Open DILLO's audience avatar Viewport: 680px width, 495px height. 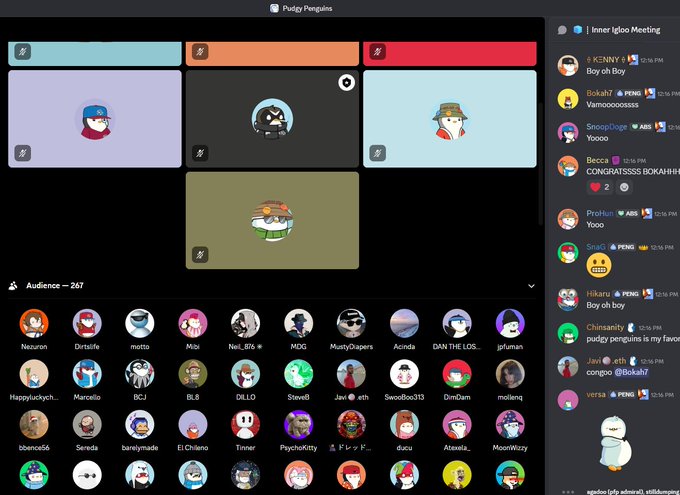[245, 374]
